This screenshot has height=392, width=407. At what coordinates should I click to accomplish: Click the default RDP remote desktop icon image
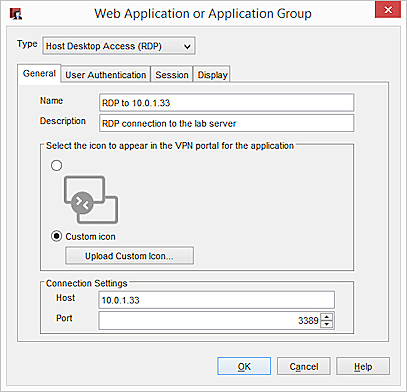91,199
